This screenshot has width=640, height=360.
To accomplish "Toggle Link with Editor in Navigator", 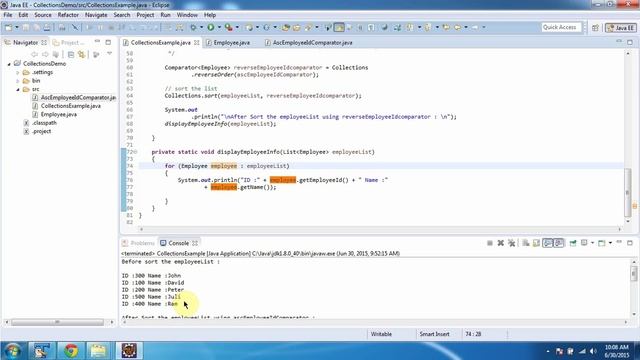I will pos(82,54).
